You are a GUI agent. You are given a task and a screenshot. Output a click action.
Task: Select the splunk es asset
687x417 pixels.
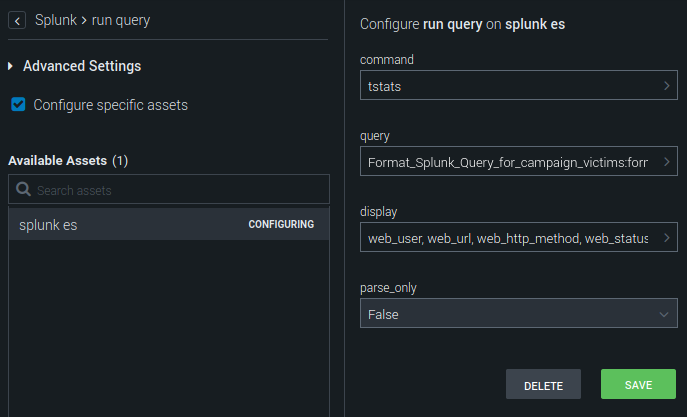point(49,225)
